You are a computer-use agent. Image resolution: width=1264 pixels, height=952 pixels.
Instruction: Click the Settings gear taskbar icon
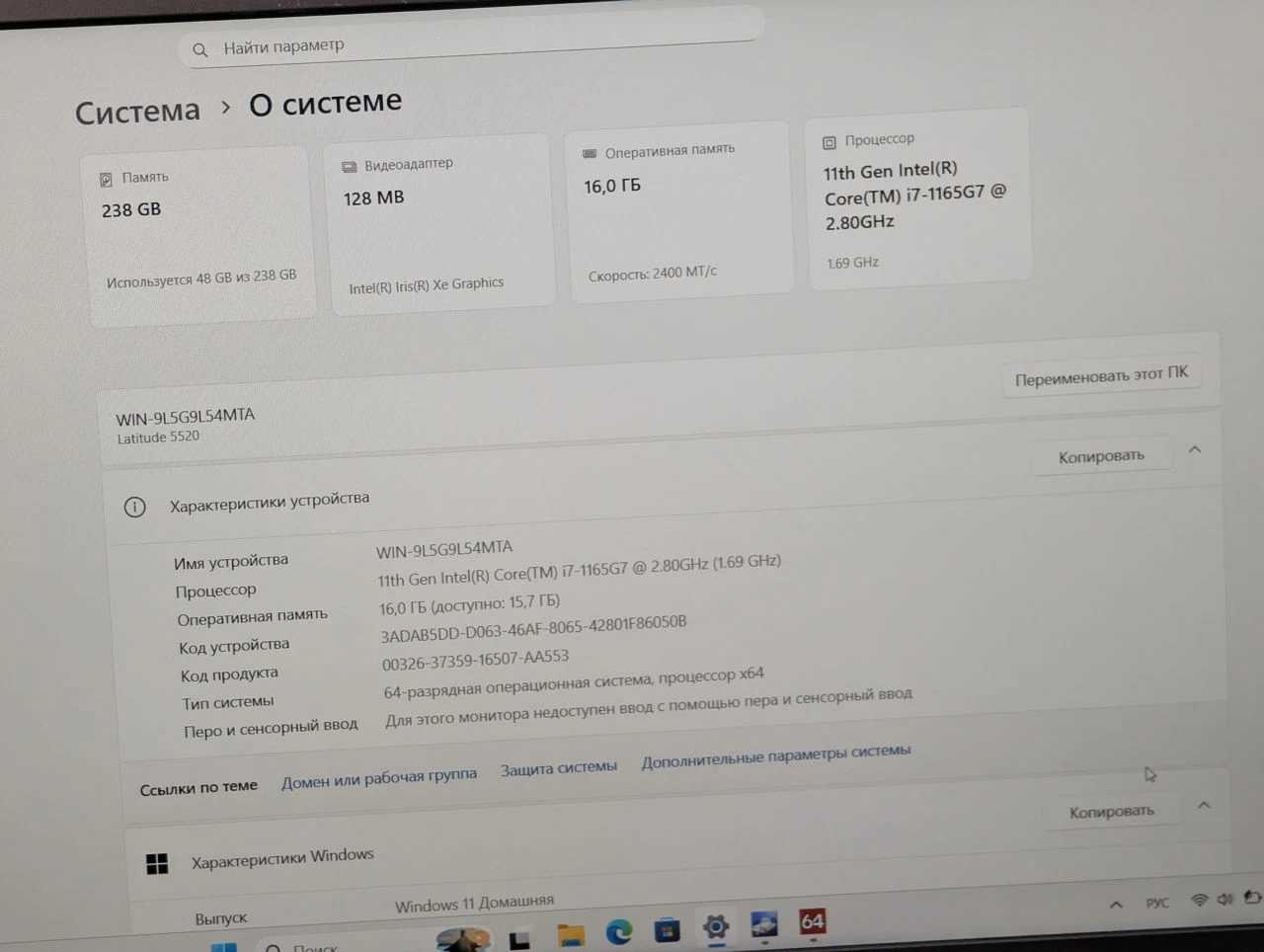tap(716, 926)
